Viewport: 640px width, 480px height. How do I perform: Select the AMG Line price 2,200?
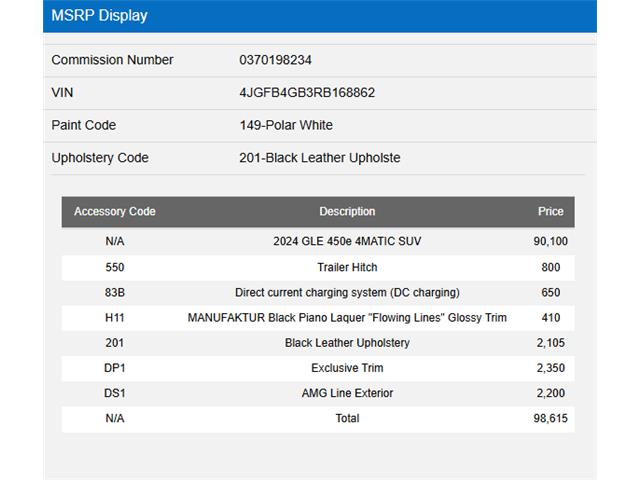[x=551, y=393]
